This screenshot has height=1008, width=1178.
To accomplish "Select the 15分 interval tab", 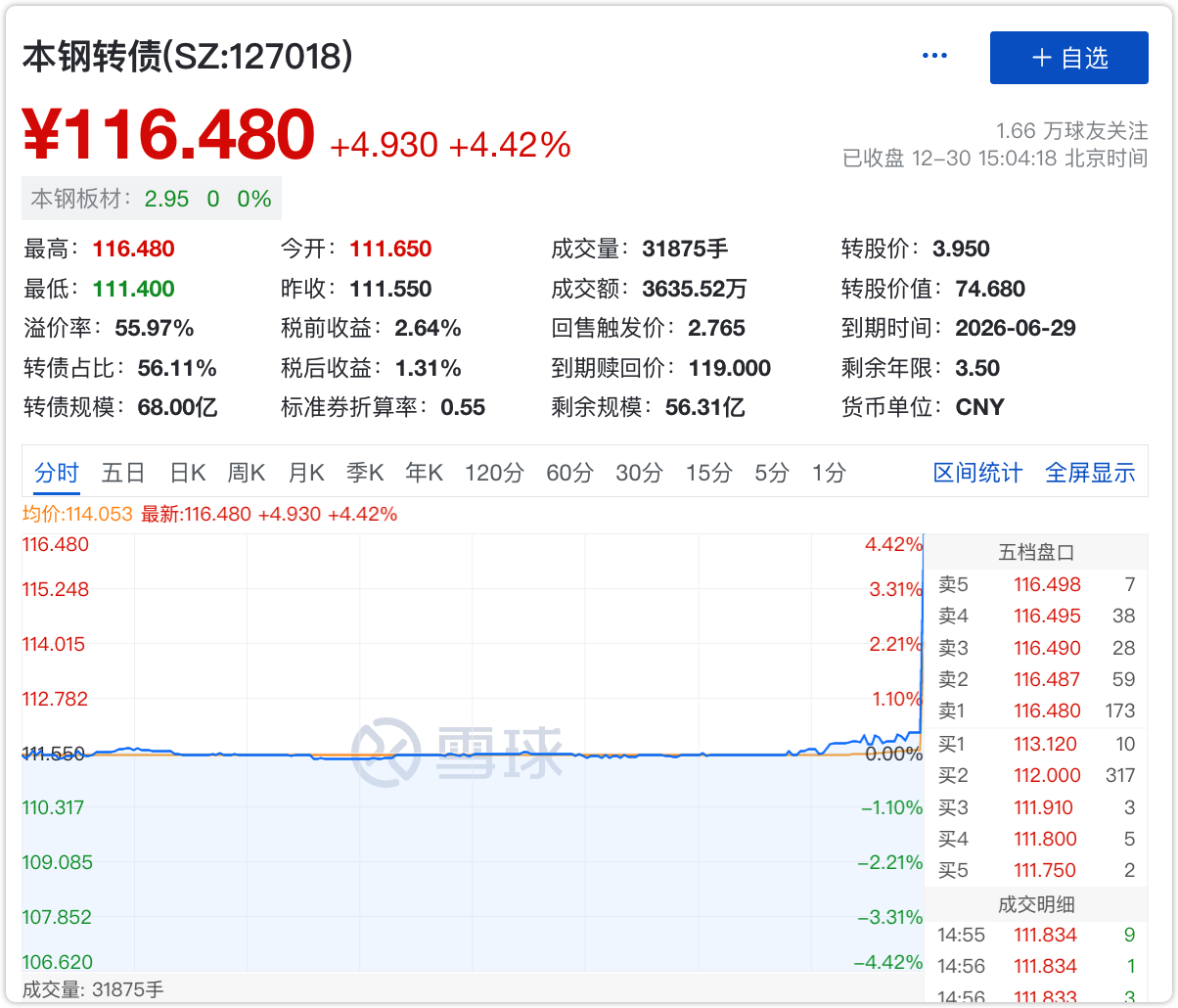I will coord(708,474).
